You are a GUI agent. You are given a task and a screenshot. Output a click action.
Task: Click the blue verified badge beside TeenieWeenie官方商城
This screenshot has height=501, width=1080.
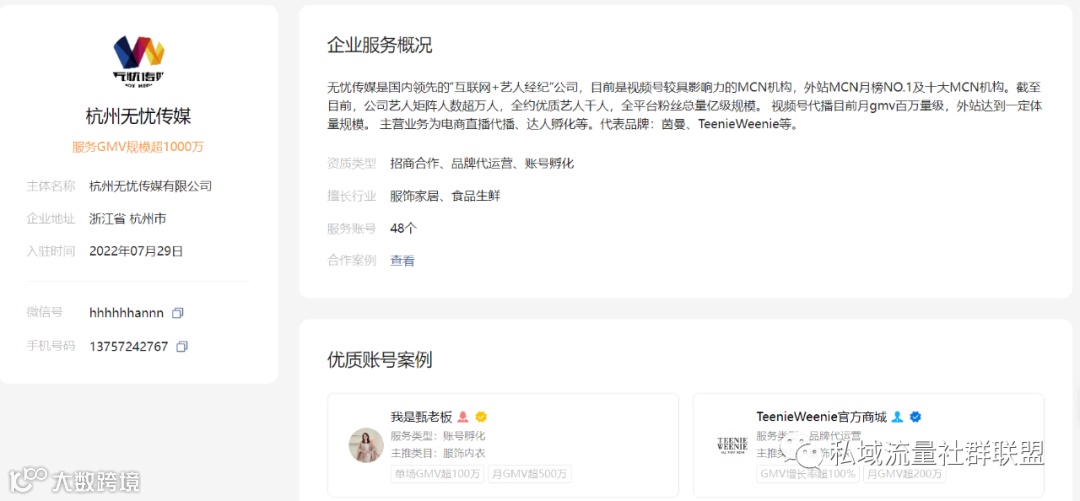pos(915,416)
